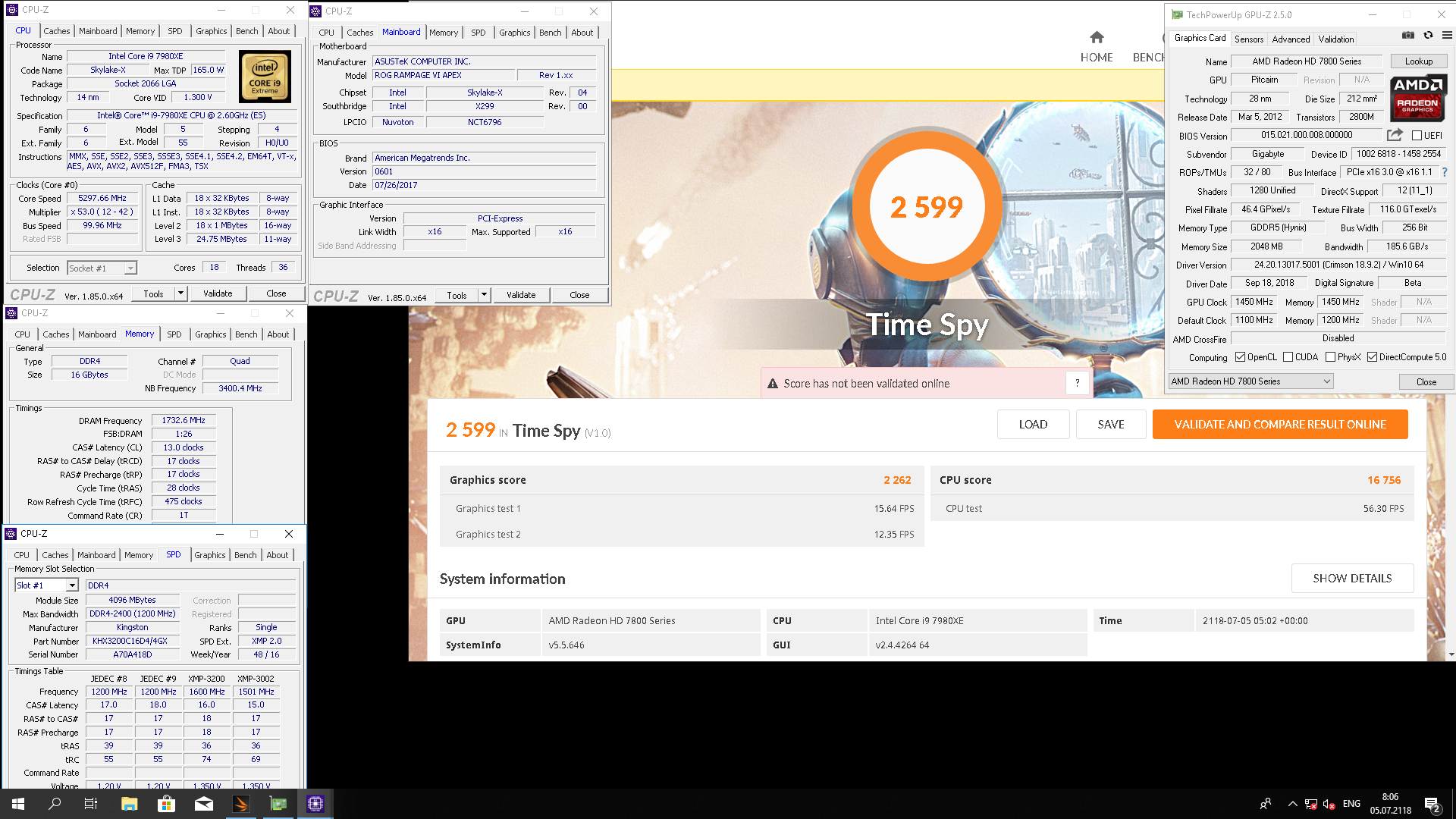Click the Graphics score value '2 262'

[x=897, y=480]
